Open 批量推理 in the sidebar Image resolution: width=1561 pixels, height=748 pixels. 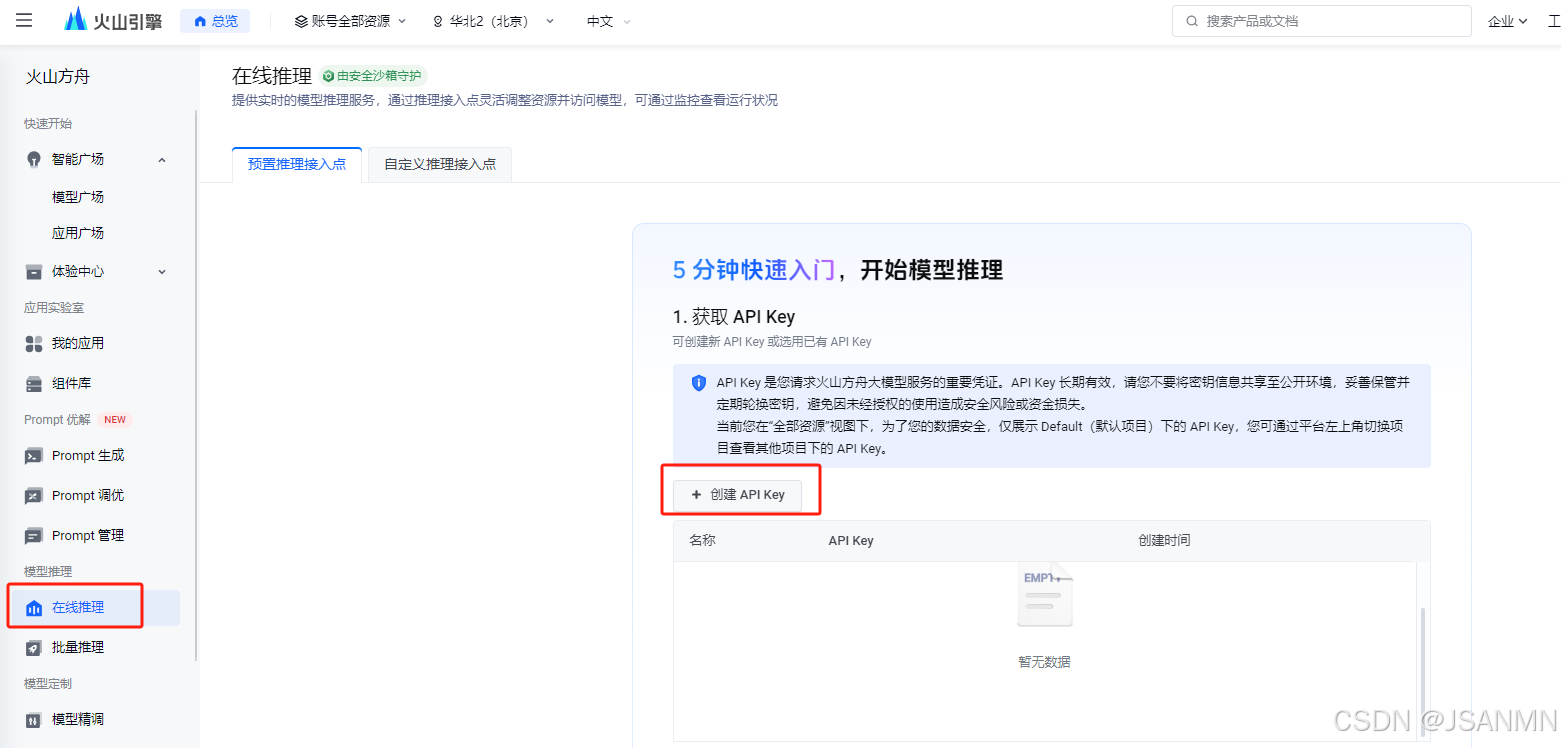pos(78,647)
